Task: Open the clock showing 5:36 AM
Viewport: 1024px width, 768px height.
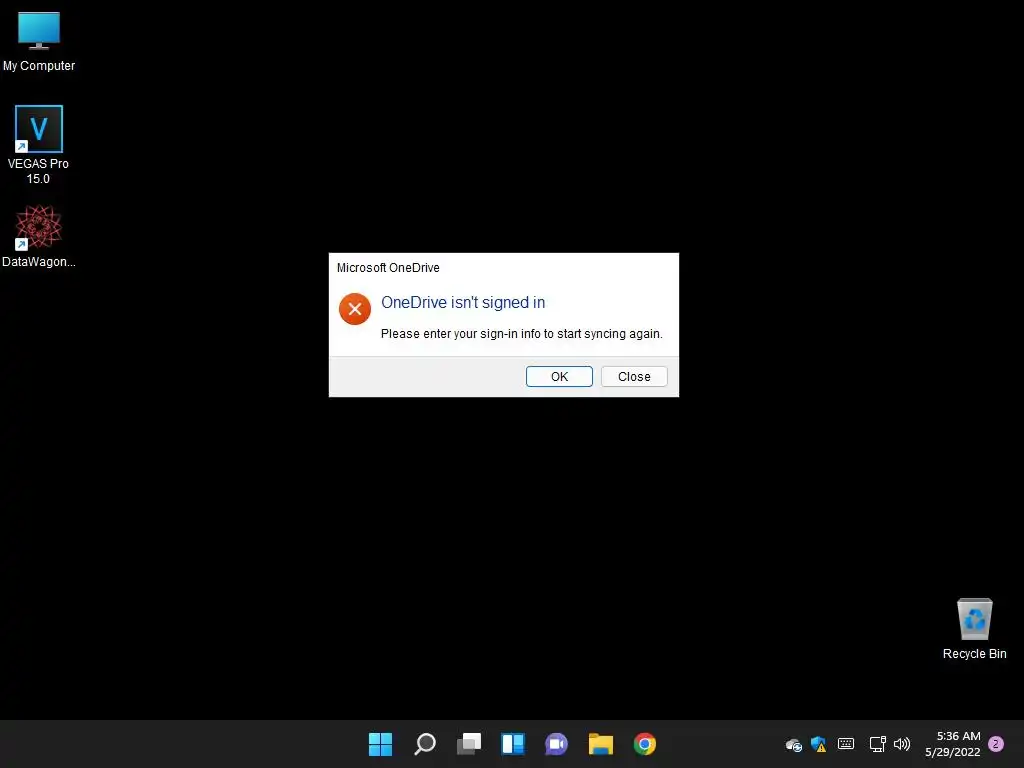Action: [x=953, y=744]
